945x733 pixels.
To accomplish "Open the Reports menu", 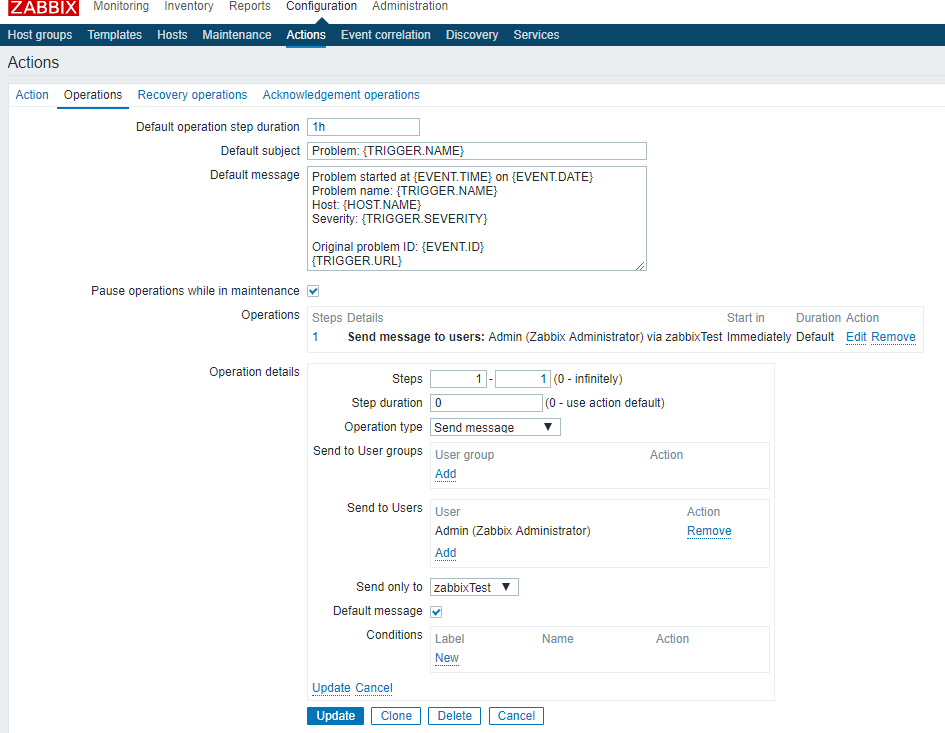I will [x=250, y=6].
